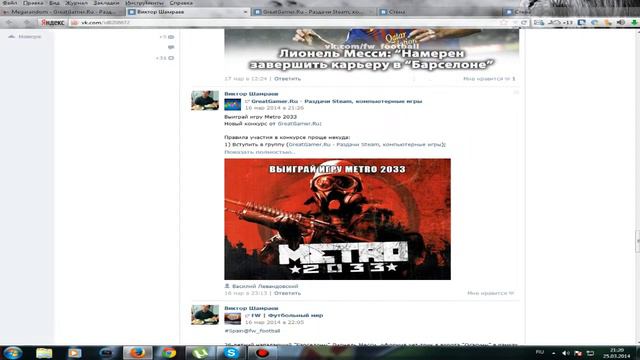Click the #Spain@fw_football hashtag

[x=252, y=331]
